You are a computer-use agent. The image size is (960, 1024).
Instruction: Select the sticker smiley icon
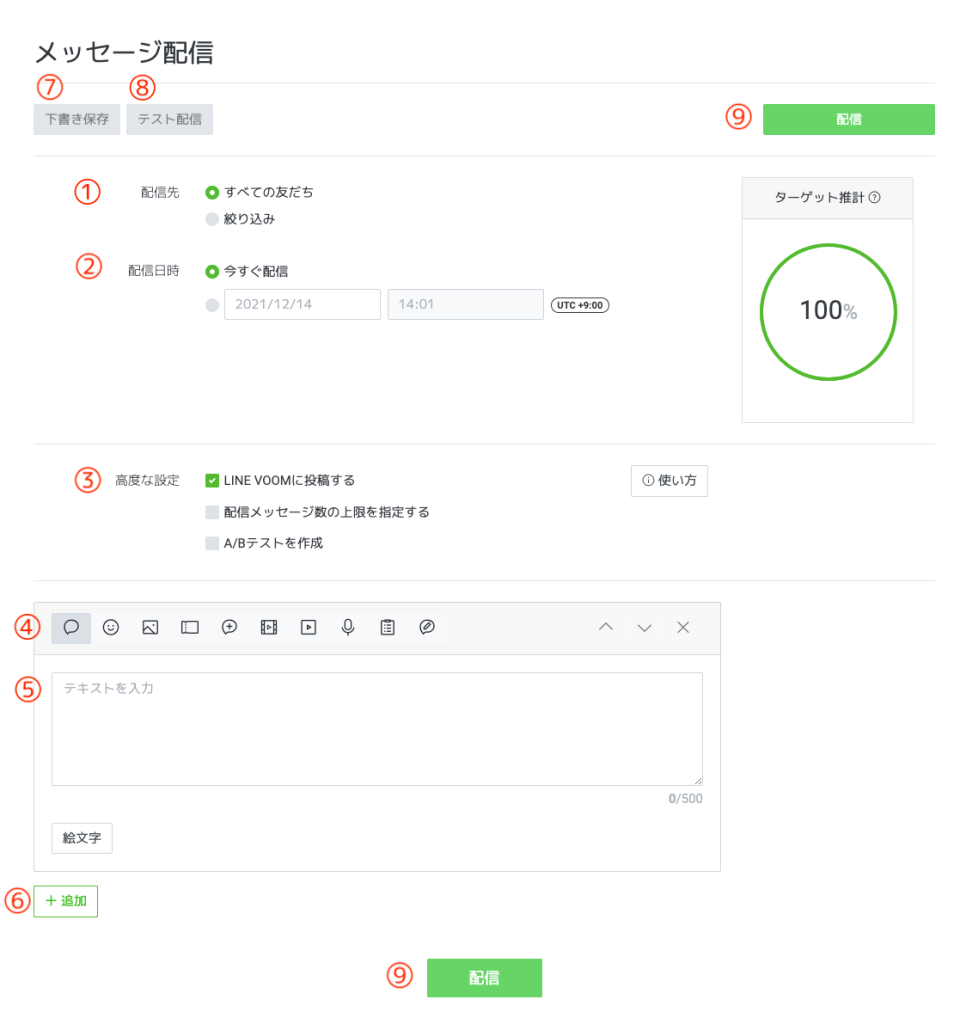tap(111, 628)
